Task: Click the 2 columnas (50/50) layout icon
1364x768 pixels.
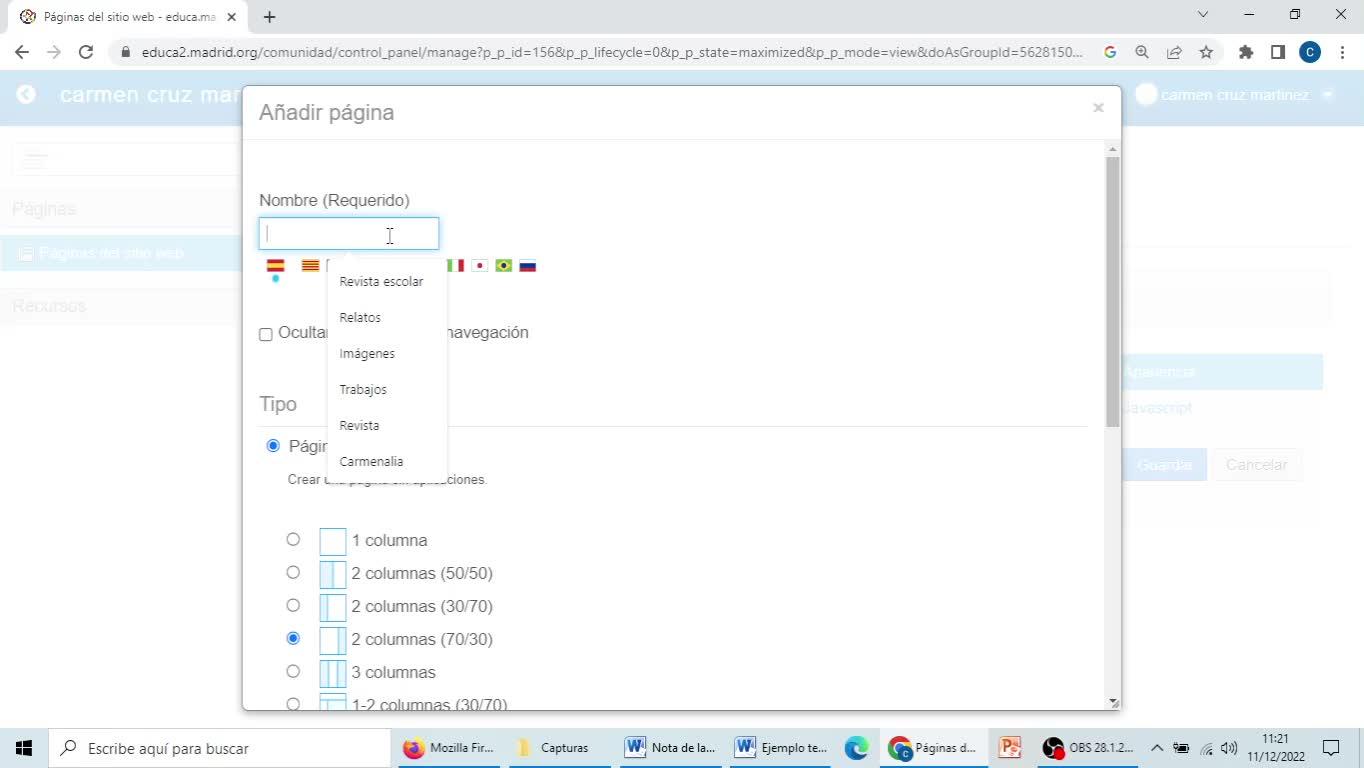Action: click(333, 574)
